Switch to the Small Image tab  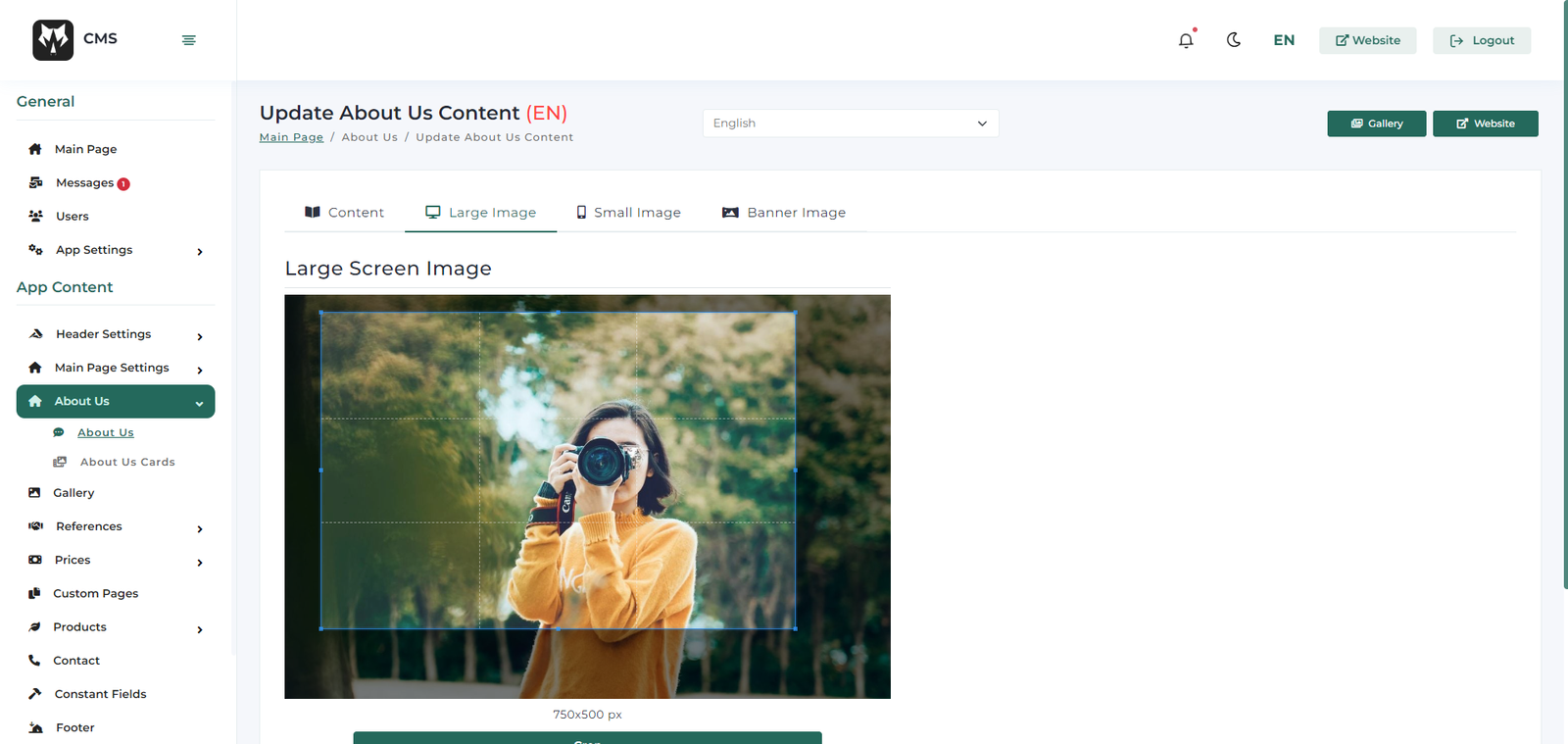[628, 213]
